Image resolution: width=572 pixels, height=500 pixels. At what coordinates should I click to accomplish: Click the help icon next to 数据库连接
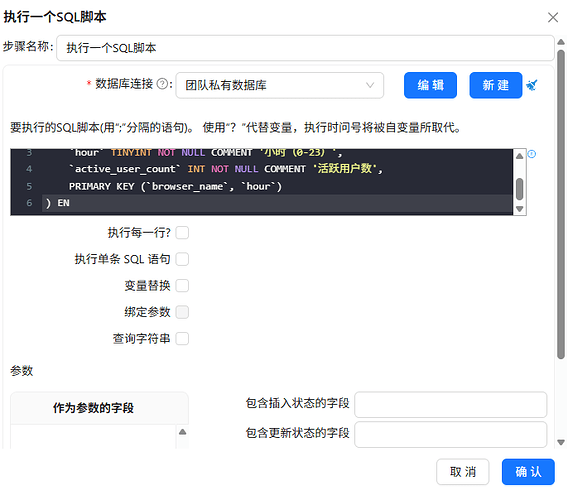[162, 84]
